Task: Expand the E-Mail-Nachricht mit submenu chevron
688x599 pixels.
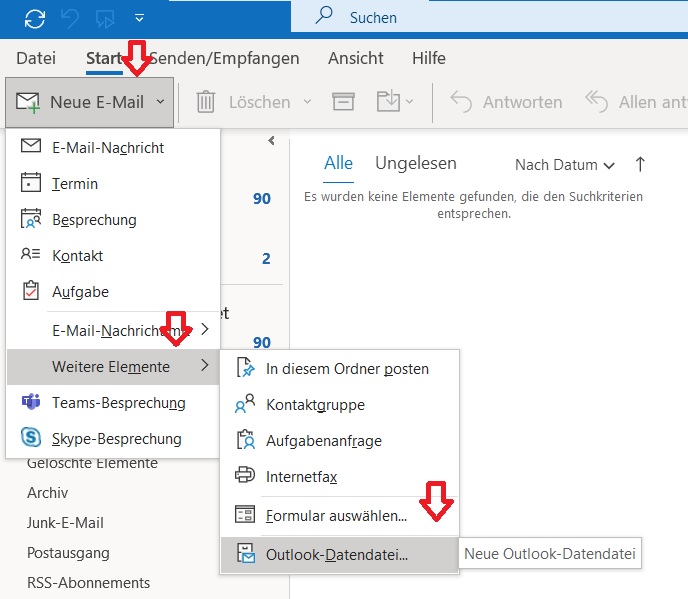Action: (204, 329)
